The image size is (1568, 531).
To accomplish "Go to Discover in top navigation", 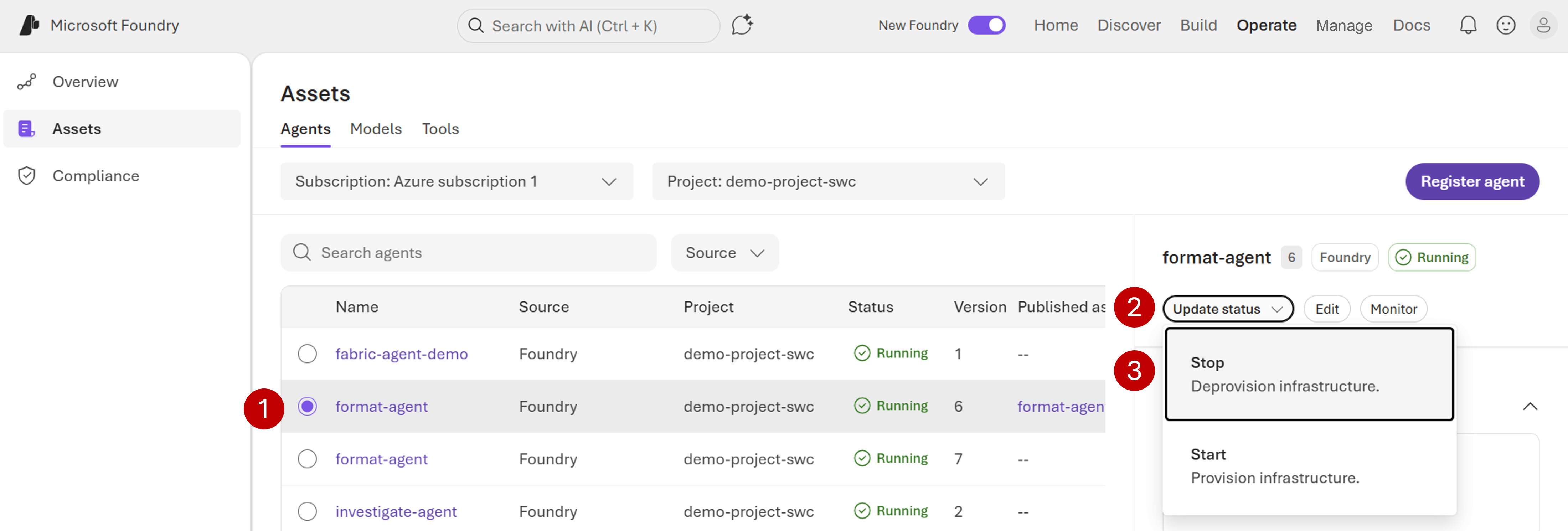I will click(1129, 25).
